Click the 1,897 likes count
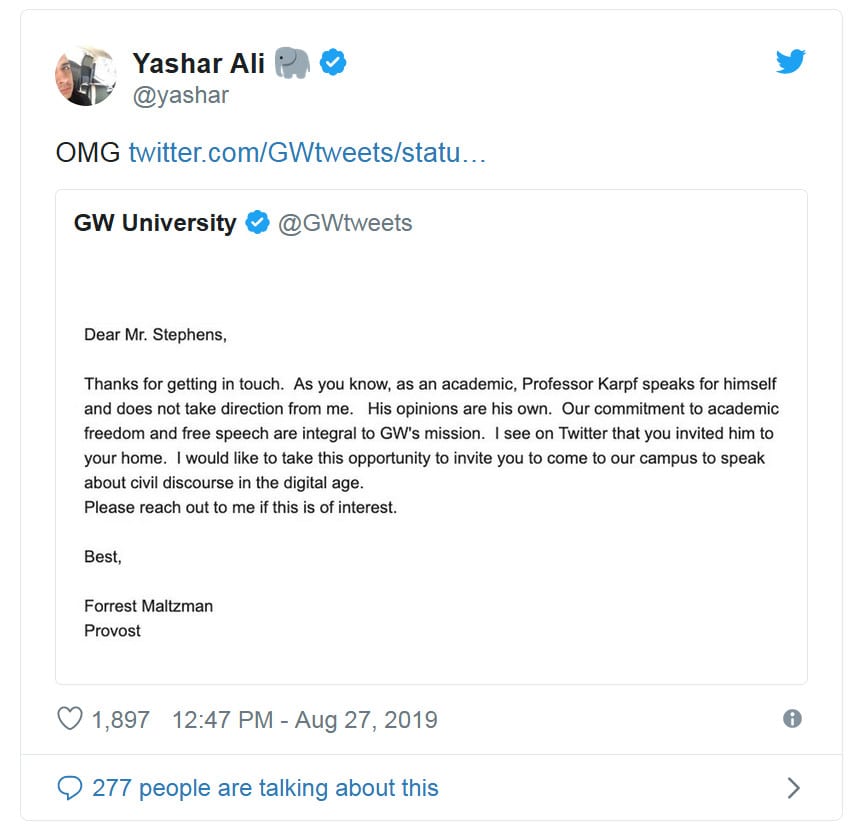Screen dimensions: 863x834 (120, 719)
